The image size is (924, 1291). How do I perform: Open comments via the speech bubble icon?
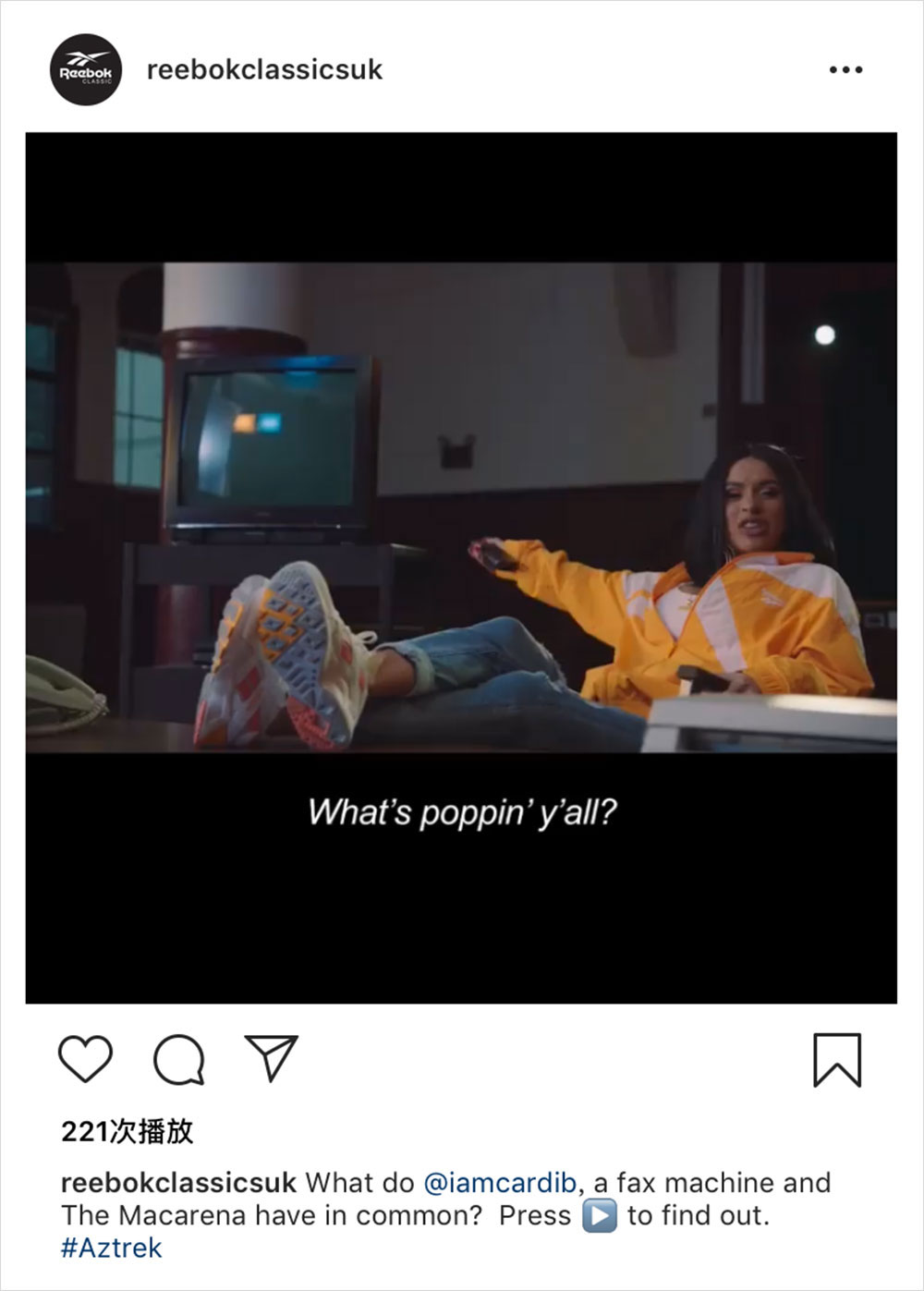178,1059
